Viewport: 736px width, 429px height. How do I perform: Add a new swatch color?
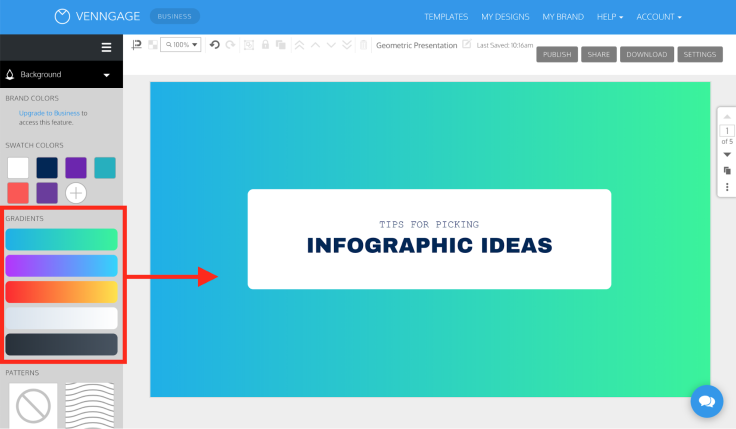coord(76,193)
